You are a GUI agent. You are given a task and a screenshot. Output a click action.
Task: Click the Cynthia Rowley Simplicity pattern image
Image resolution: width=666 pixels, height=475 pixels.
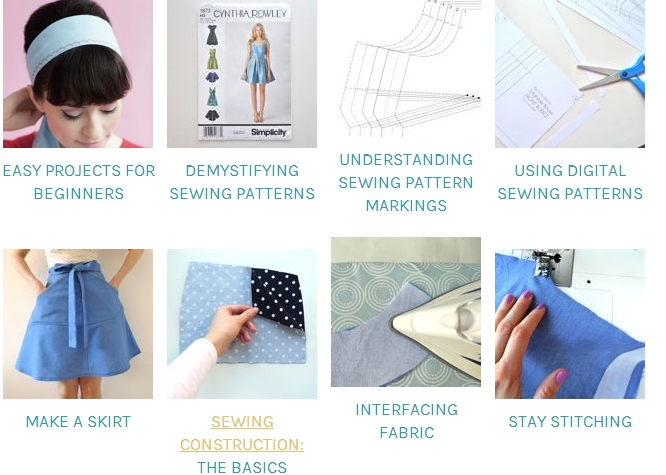pyautogui.click(x=242, y=74)
